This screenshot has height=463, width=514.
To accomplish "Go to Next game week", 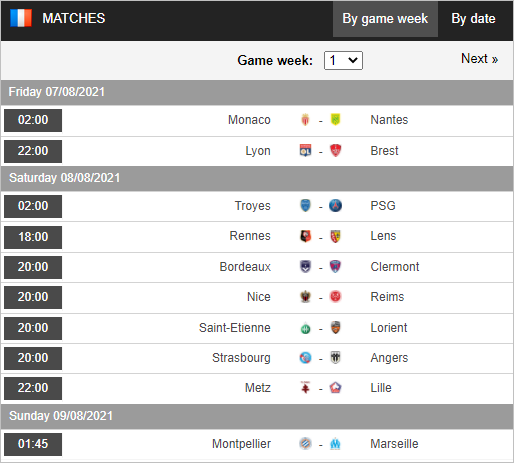I will click(x=479, y=59).
